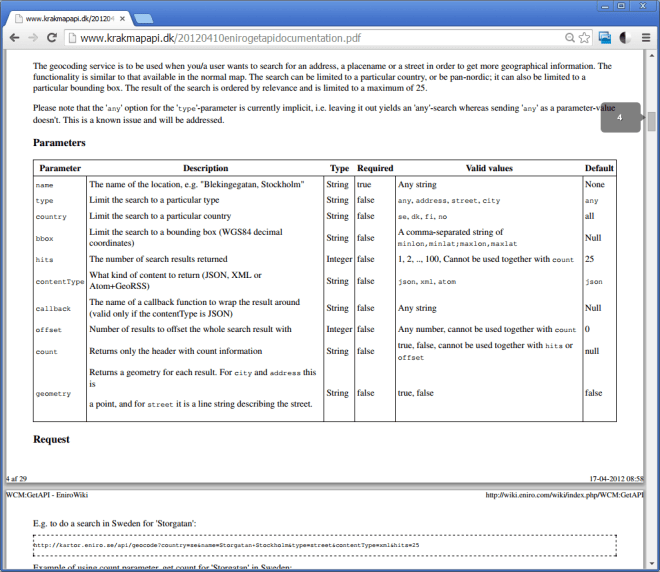The image size is (660, 572).
Task: Click the page number 4 indicator
Action: (619, 117)
